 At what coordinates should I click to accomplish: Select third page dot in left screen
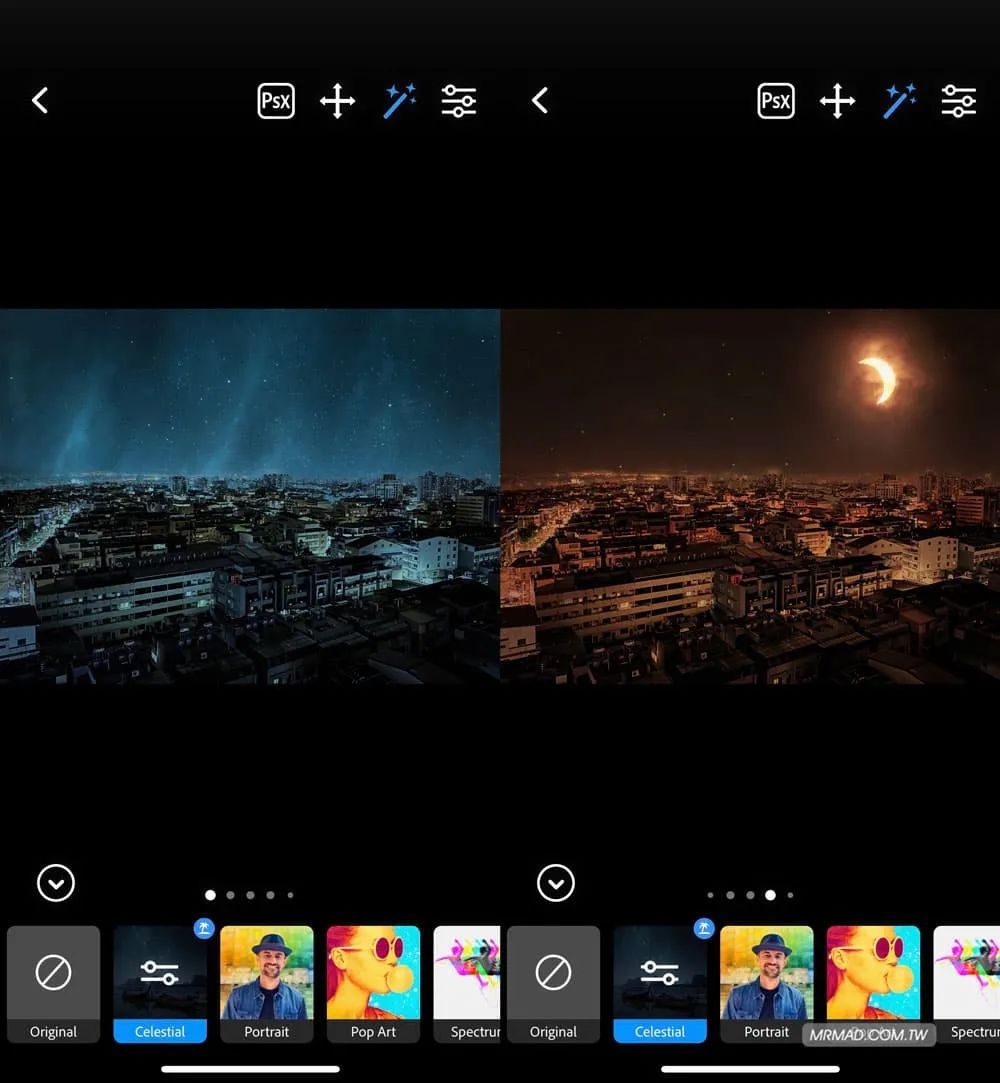[251, 895]
